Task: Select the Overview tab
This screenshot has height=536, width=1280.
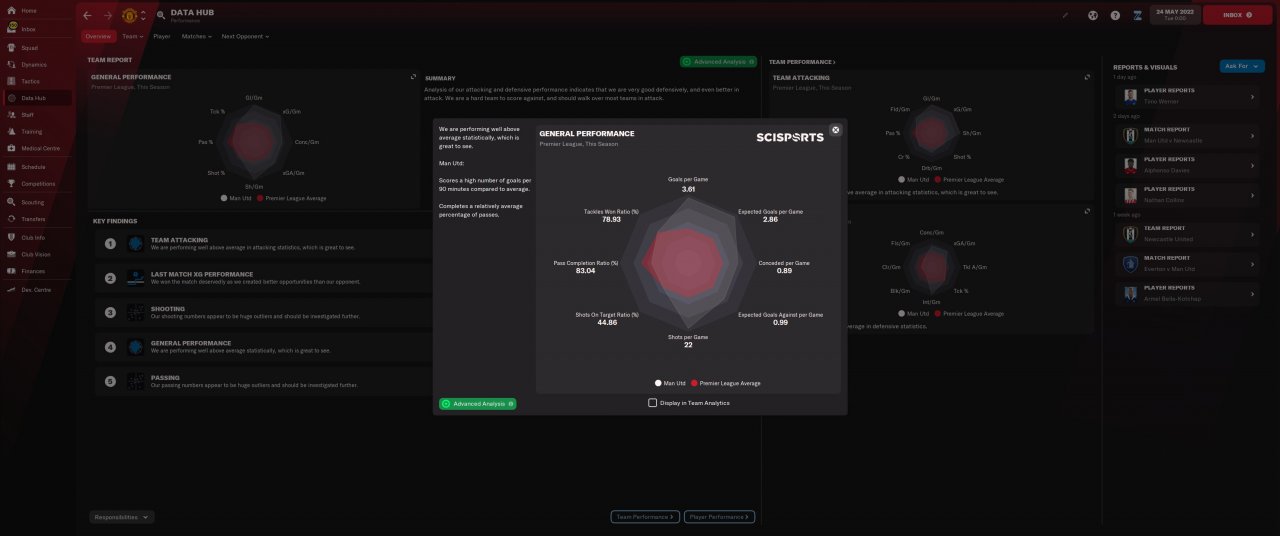Action: 97,36
